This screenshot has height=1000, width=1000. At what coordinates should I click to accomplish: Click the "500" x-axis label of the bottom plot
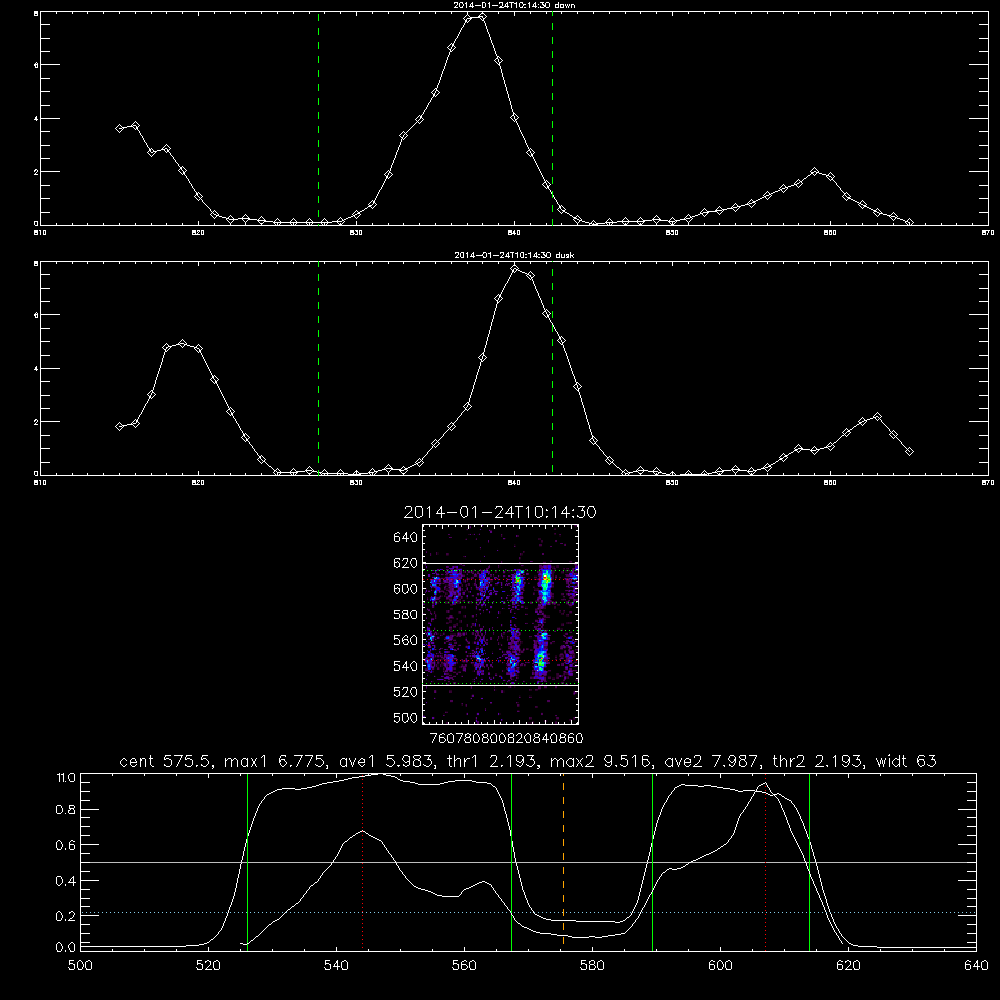(80, 966)
